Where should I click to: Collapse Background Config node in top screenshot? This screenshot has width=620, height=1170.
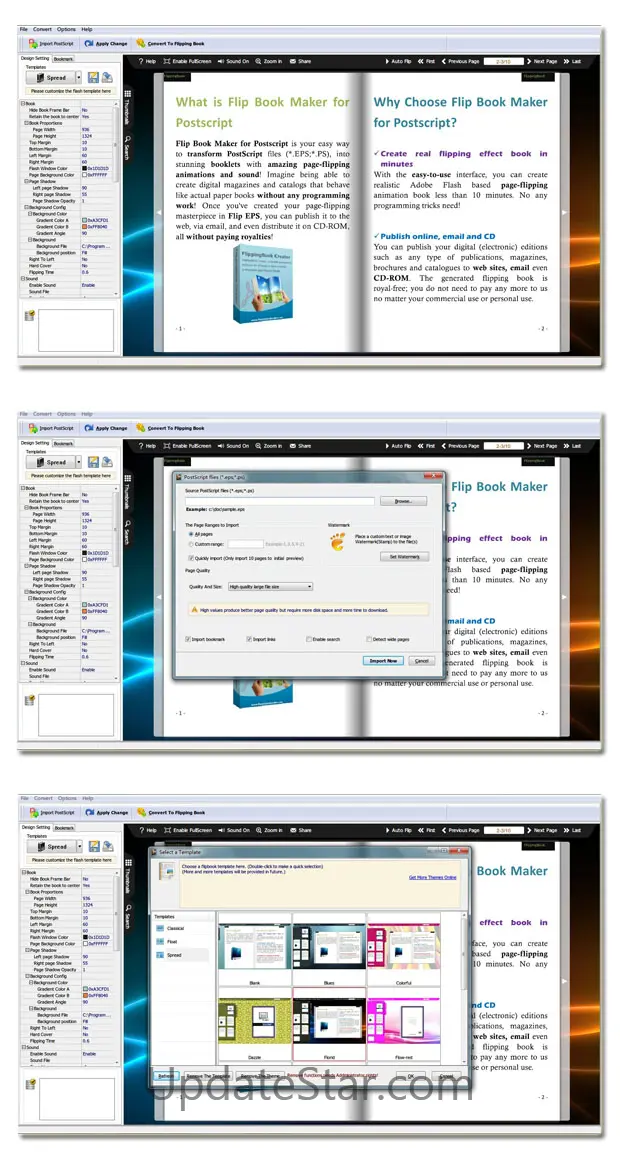26,208
